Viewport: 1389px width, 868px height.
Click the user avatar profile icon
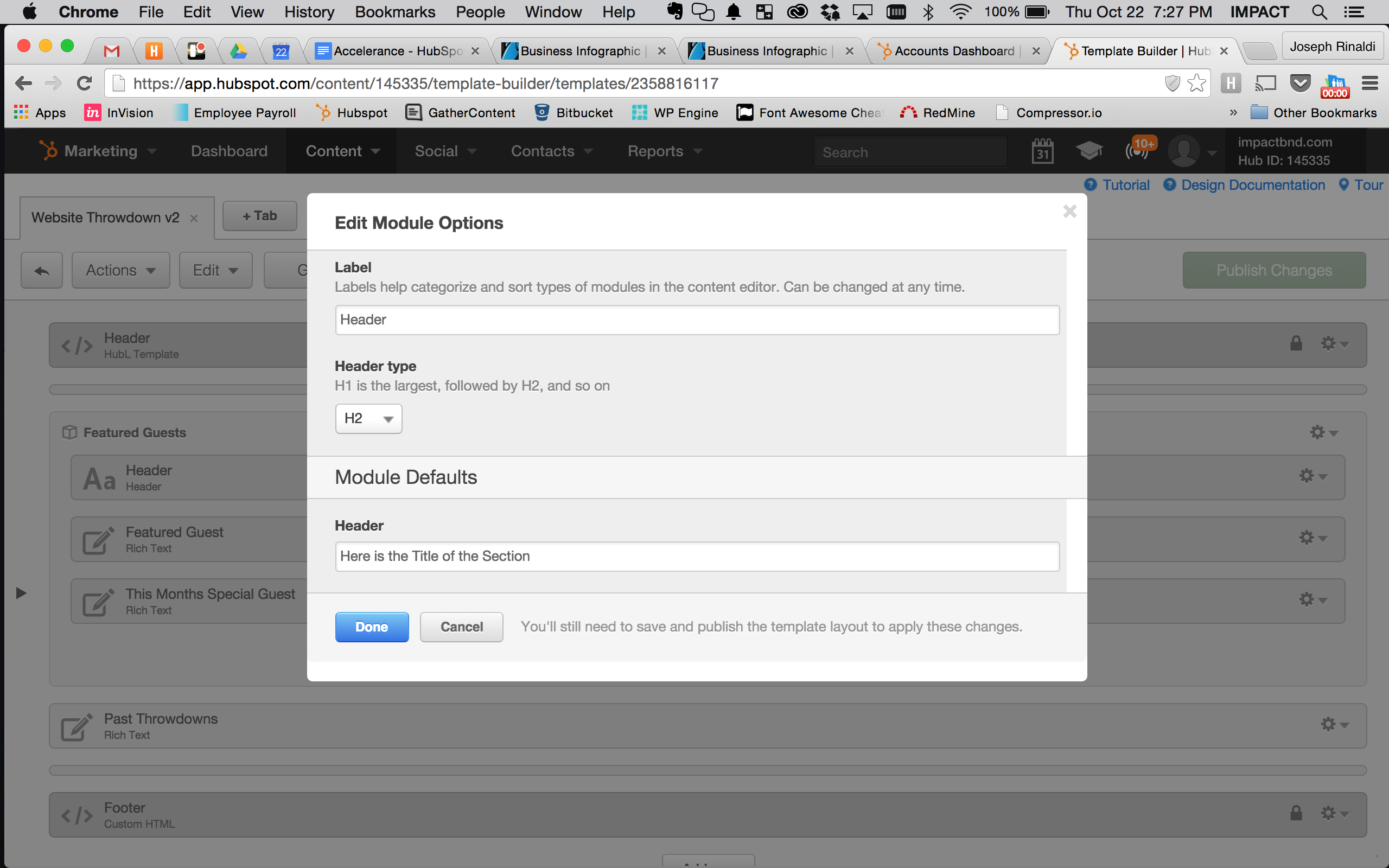tap(1183, 151)
